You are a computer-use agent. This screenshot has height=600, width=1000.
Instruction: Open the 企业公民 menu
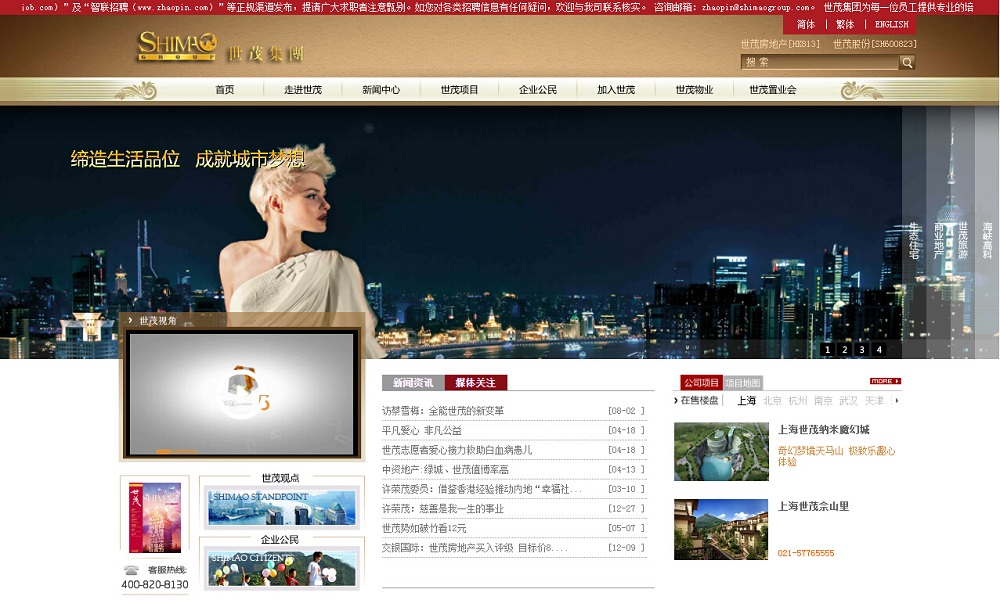tap(538, 90)
